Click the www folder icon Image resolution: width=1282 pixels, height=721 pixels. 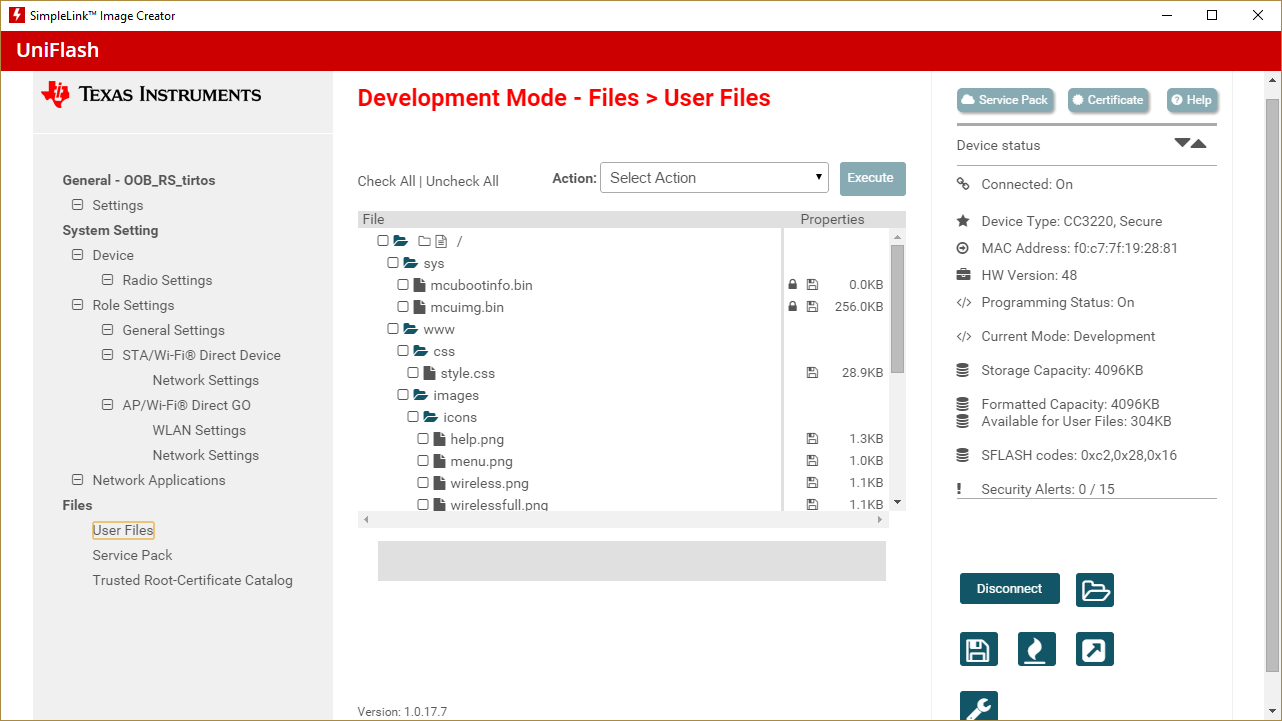click(x=410, y=329)
